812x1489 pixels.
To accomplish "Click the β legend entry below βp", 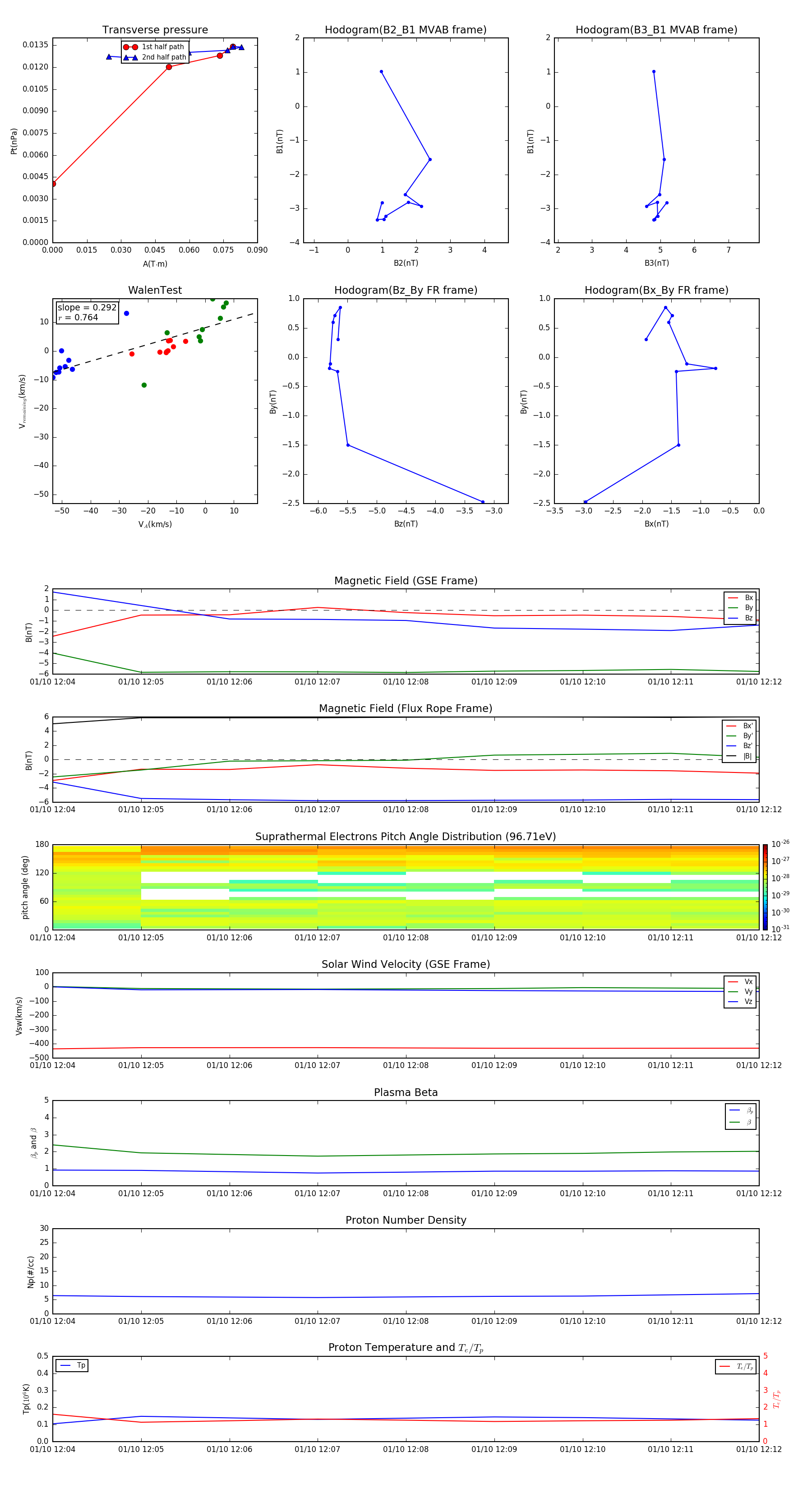I will pos(741,1123).
